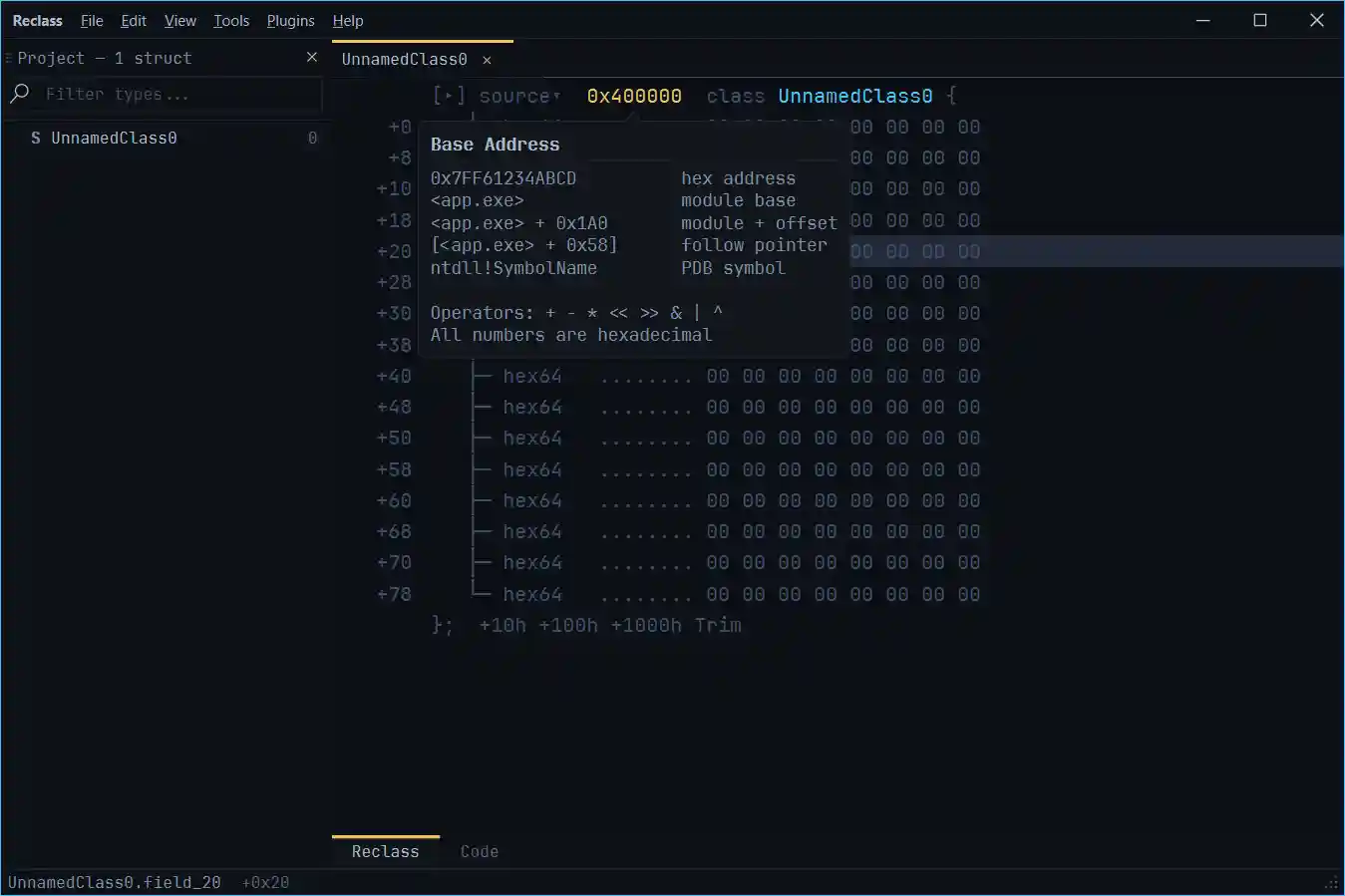The image size is (1345, 896).
Task: Collapse the class using the fold bracket toggle
Action: (449, 96)
